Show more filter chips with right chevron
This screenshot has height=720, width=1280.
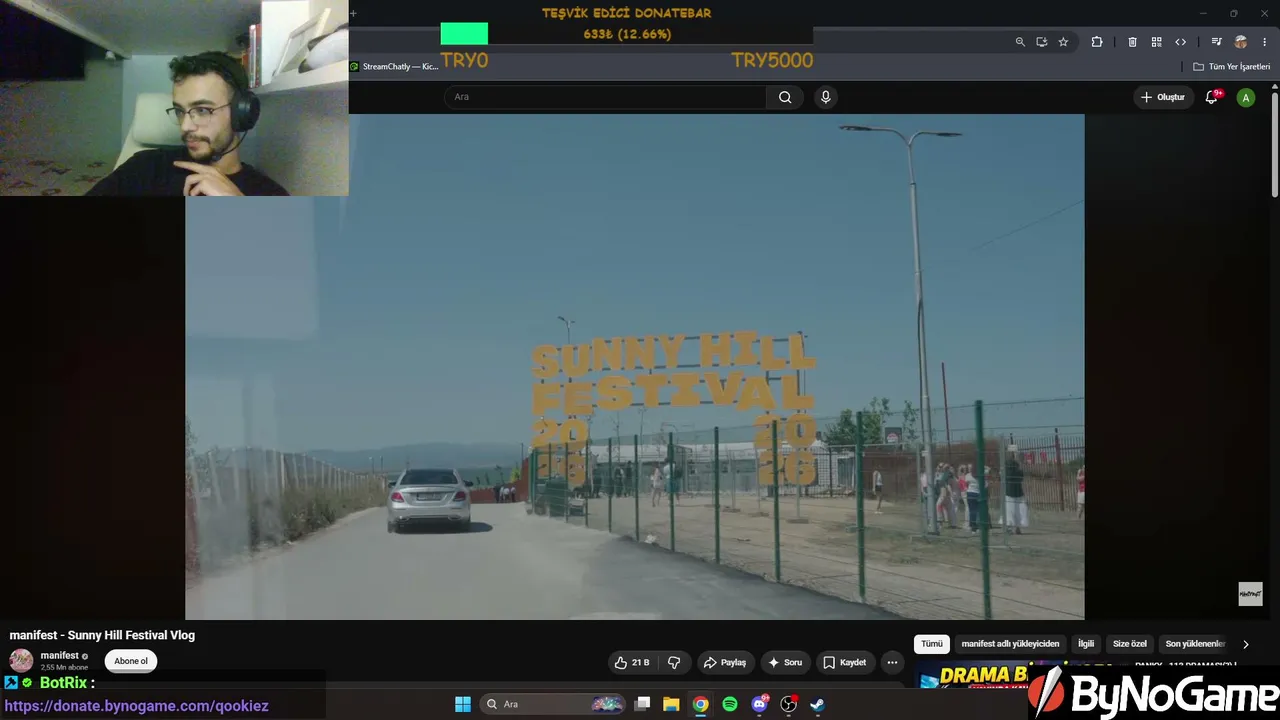pos(1245,644)
